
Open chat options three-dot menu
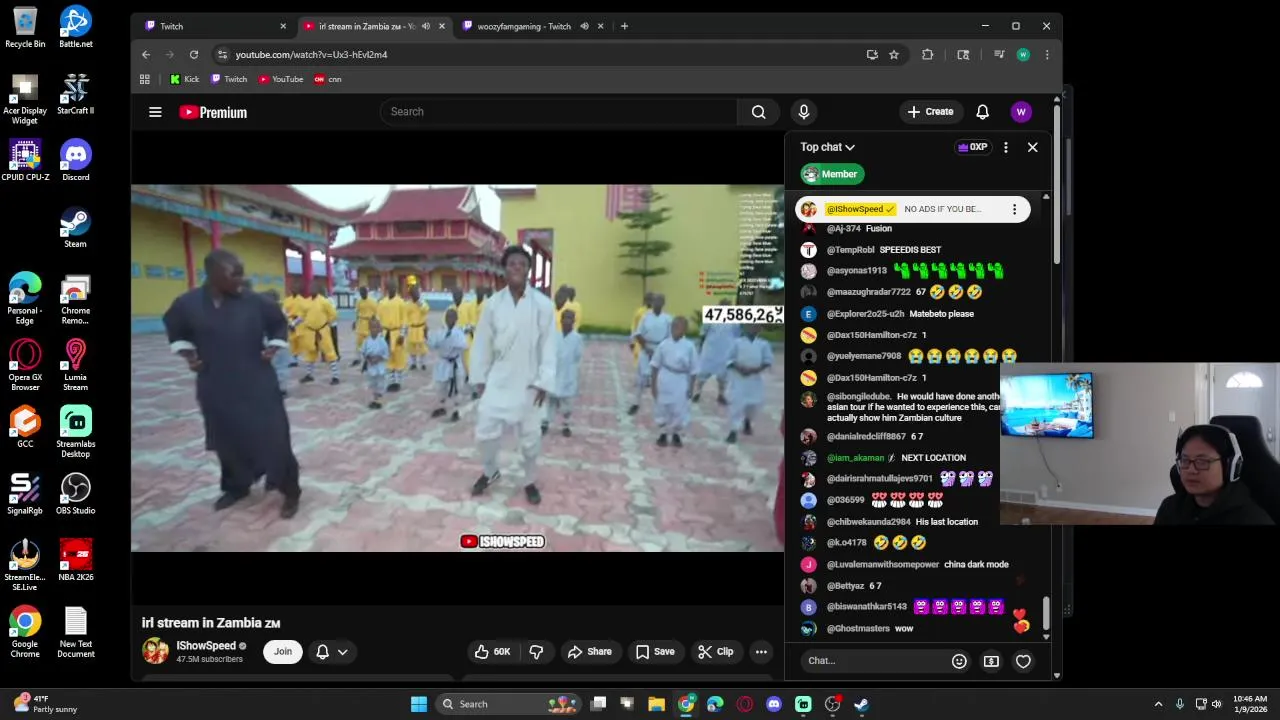click(x=1005, y=147)
